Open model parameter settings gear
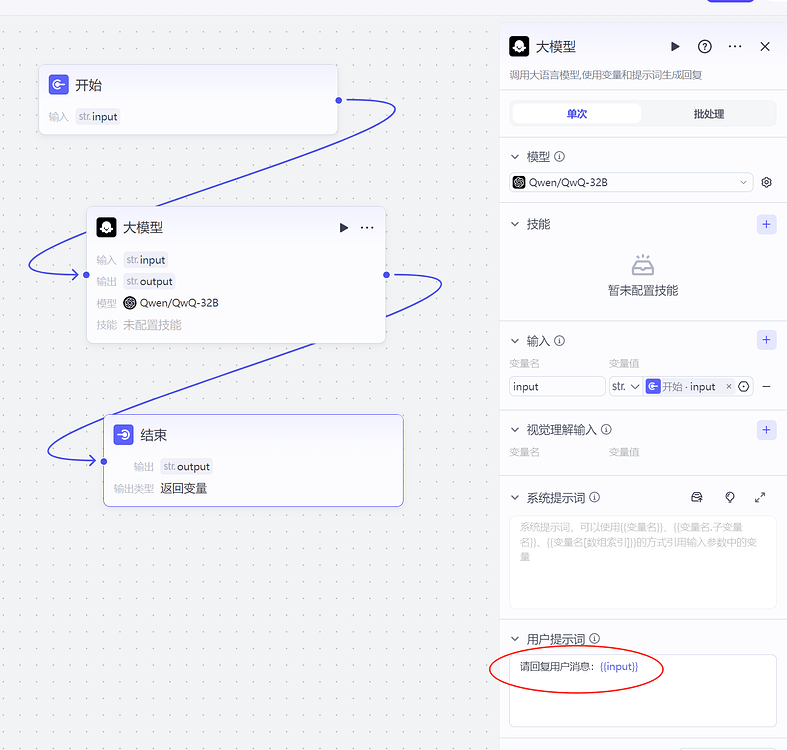 pos(766,182)
